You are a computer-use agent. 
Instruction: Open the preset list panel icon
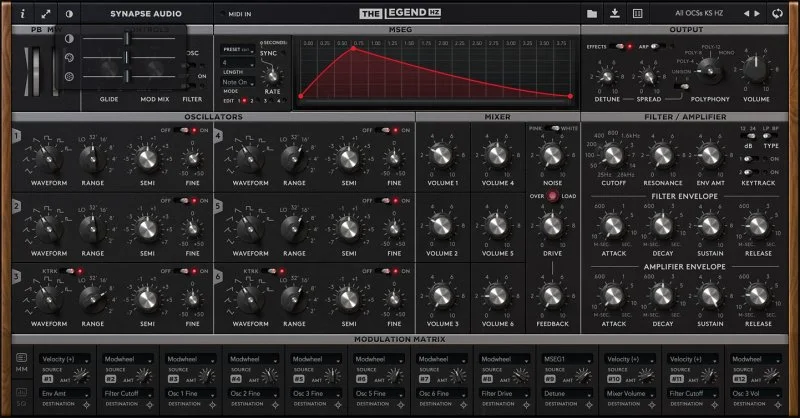pyautogui.click(x=637, y=14)
